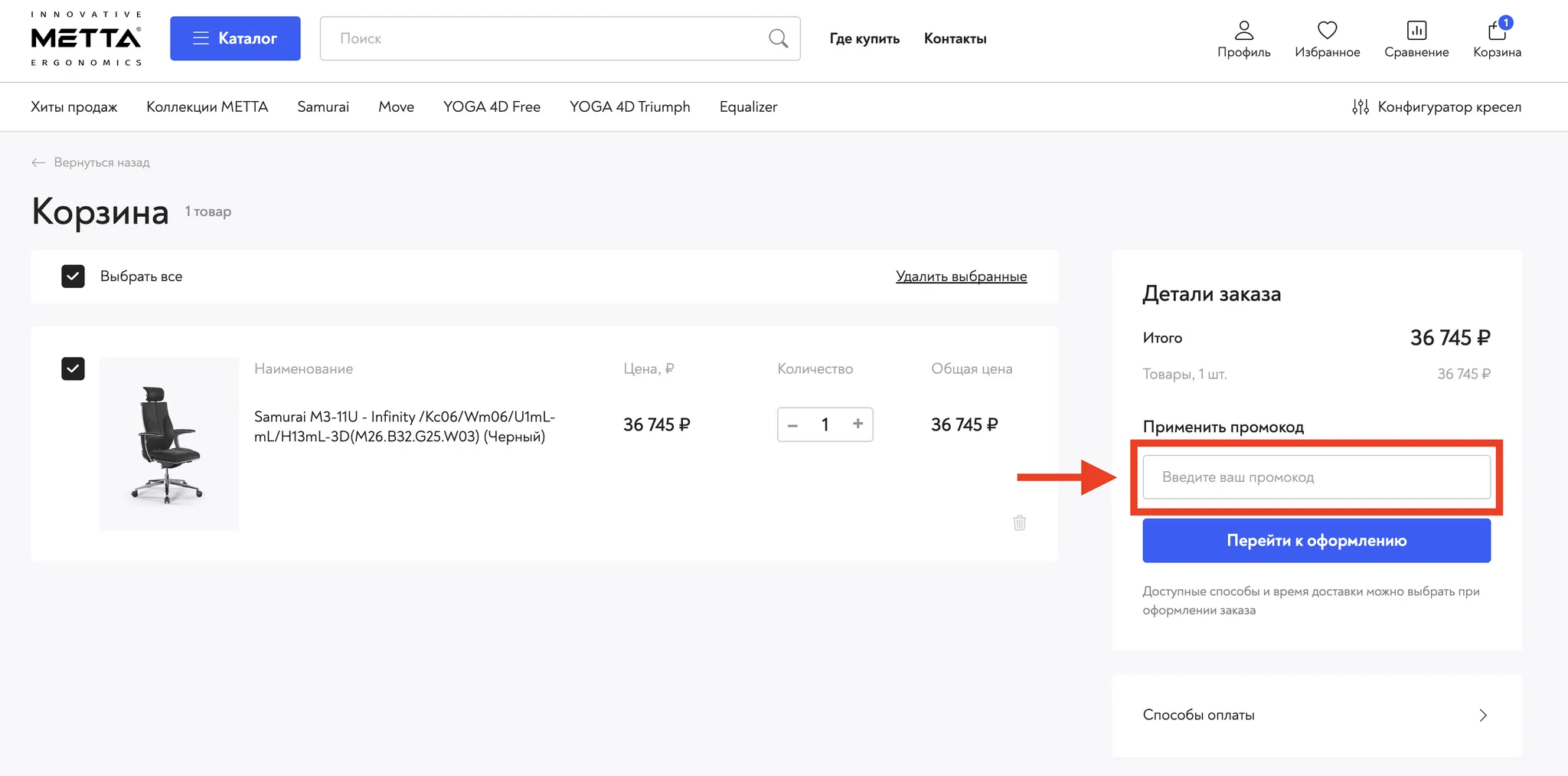Image resolution: width=1568 pixels, height=776 pixels.
Task: Open the Где купить page
Action: pos(864,38)
